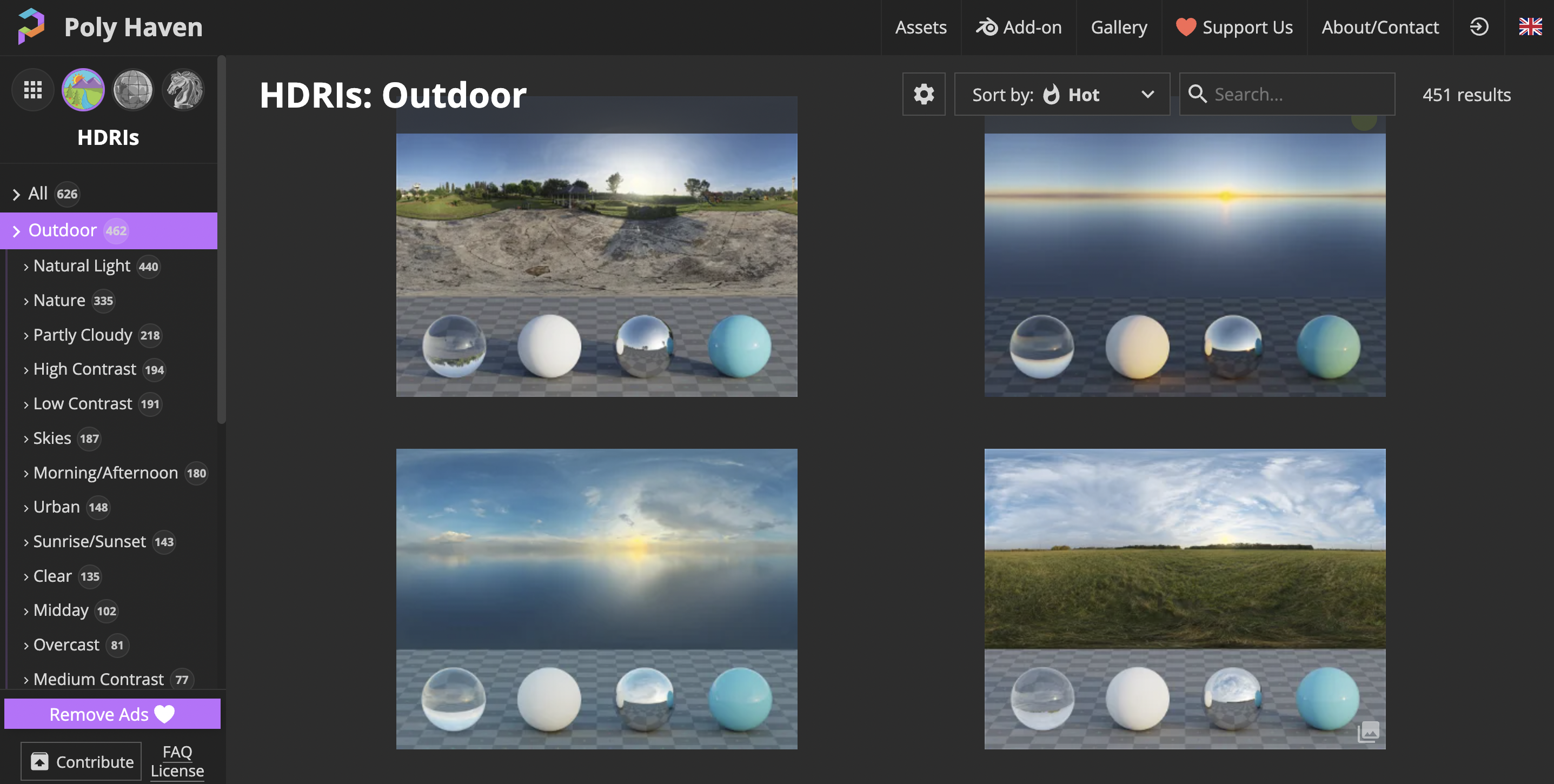1554x784 pixels.
Task: Open language selector UK flag
Action: coord(1530,26)
